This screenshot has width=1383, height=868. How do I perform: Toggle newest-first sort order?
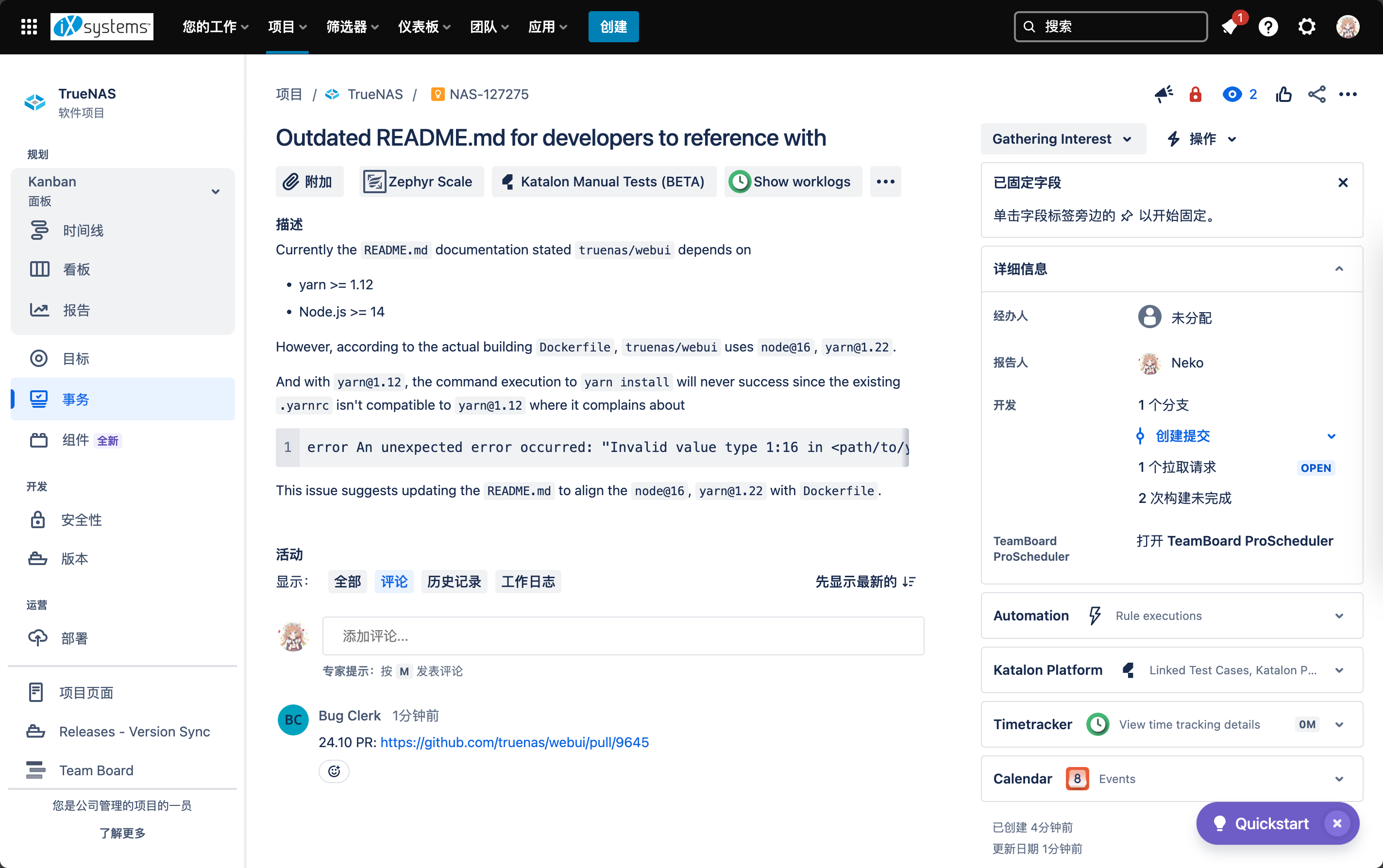(865, 582)
